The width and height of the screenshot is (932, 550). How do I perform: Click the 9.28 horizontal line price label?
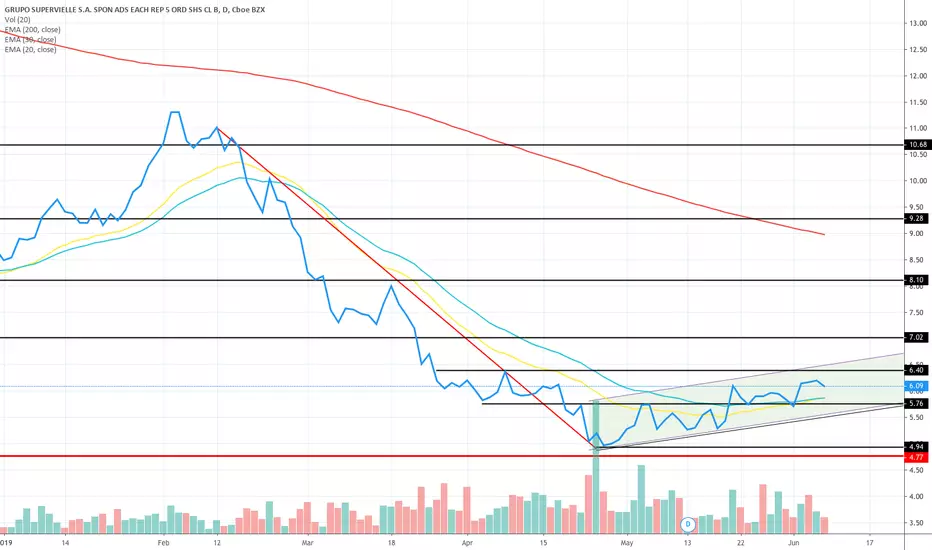pos(917,218)
